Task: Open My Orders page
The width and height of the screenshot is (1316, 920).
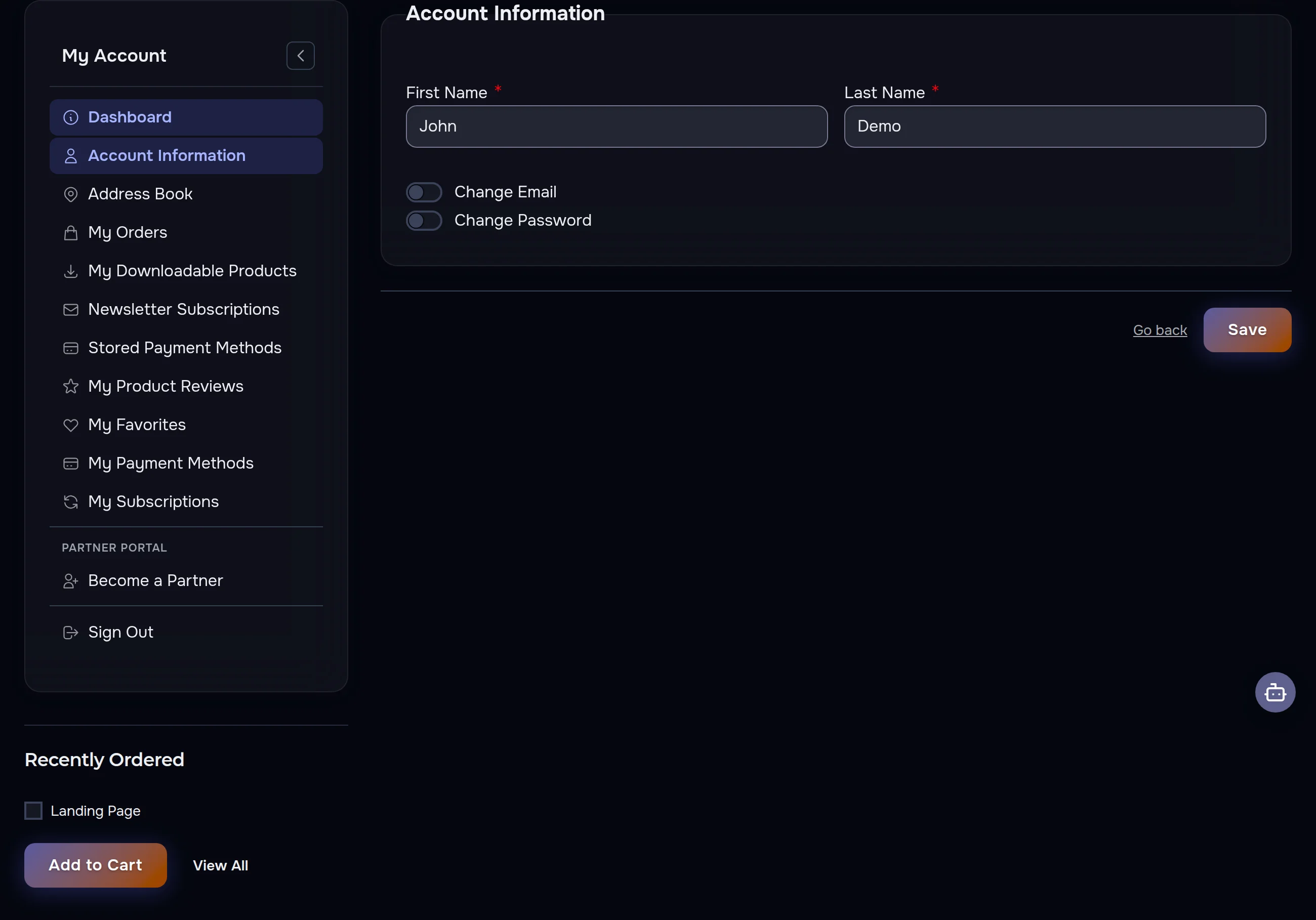Action: point(186,233)
